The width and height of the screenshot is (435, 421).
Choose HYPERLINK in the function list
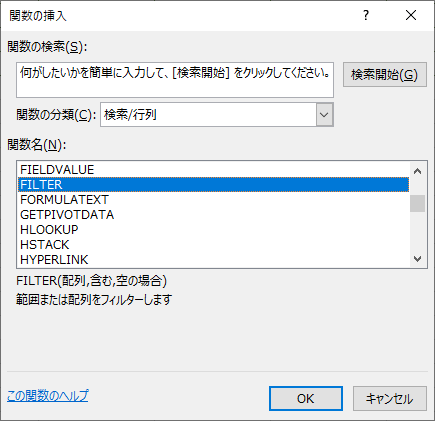[213, 260]
